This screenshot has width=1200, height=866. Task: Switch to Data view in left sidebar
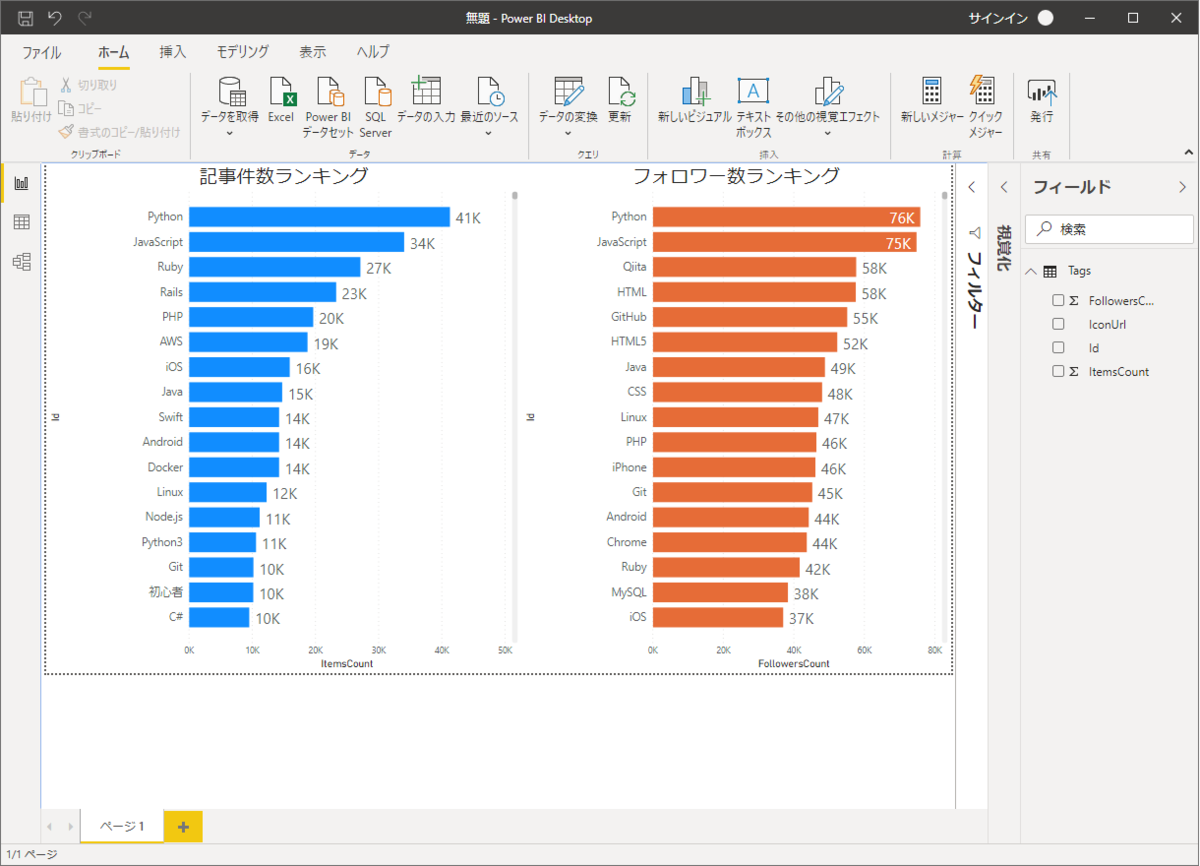pos(21,223)
